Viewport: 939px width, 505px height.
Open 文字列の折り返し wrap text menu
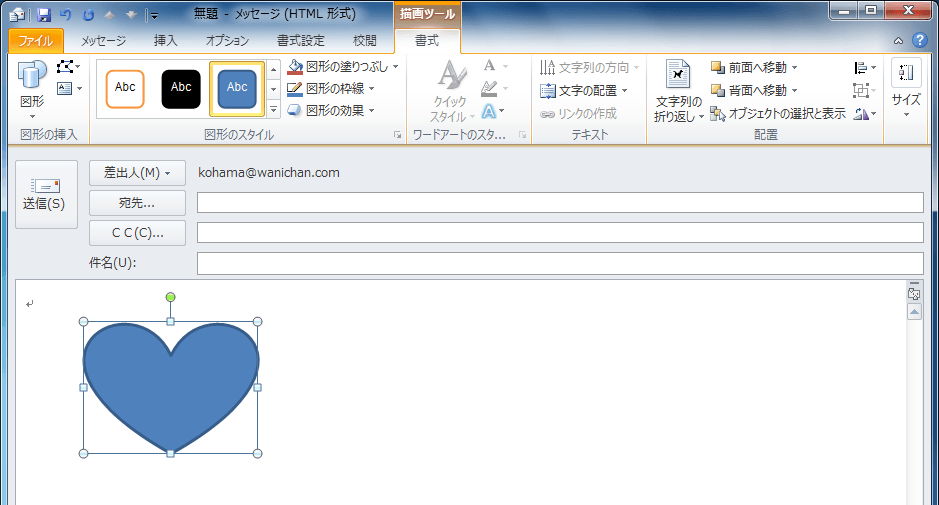(x=678, y=91)
